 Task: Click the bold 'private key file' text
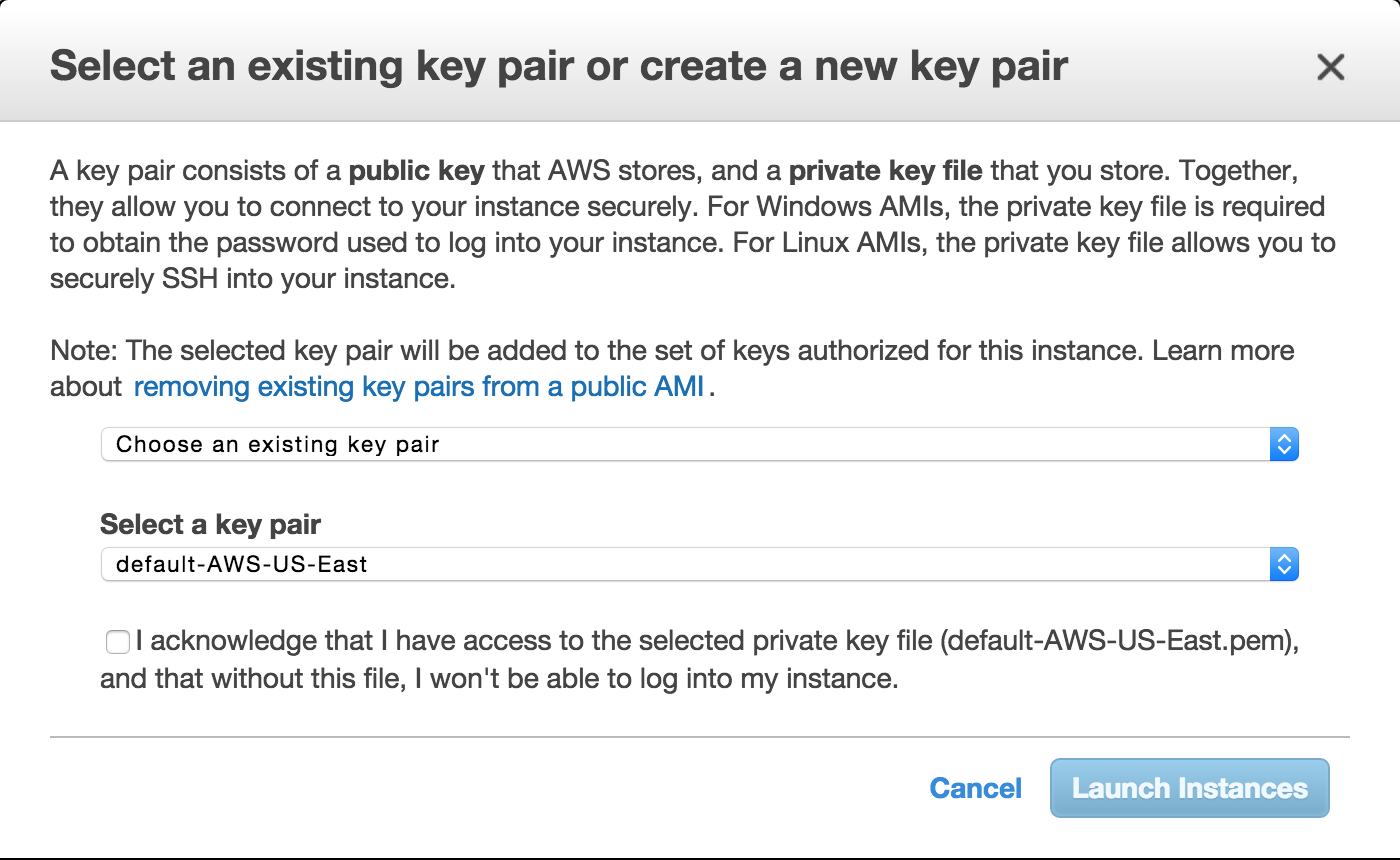pyautogui.click(x=885, y=171)
